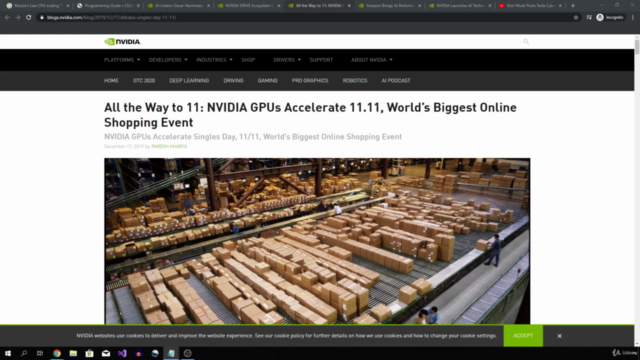Viewport: 640px width, 360px height.
Task: Open the Deep Learning blog category
Action: click(x=189, y=81)
